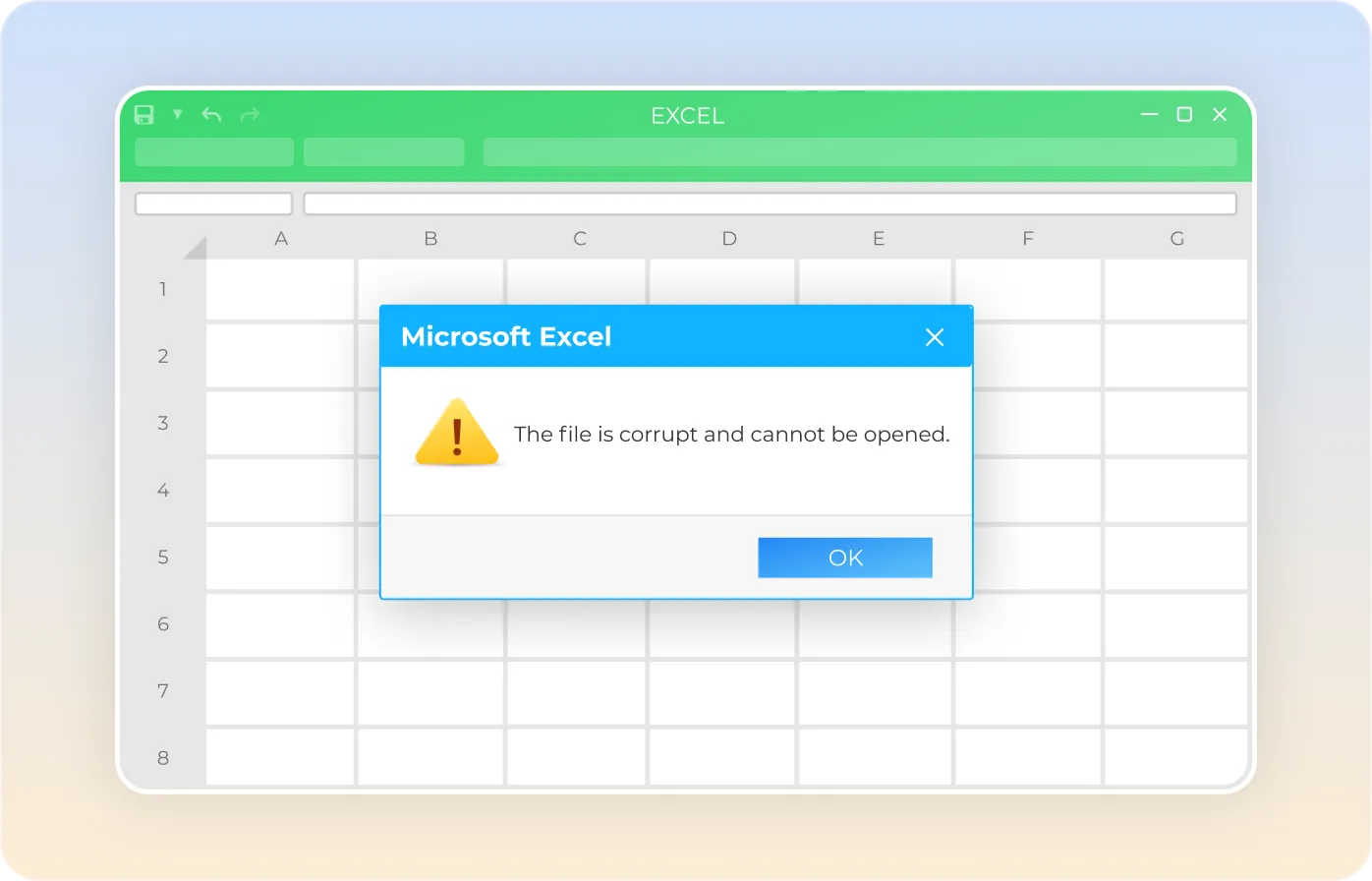The height and width of the screenshot is (881, 1372).
Task: Click the Save floppy disk icon
Action: pyautogui.click(x=143, y=115)
